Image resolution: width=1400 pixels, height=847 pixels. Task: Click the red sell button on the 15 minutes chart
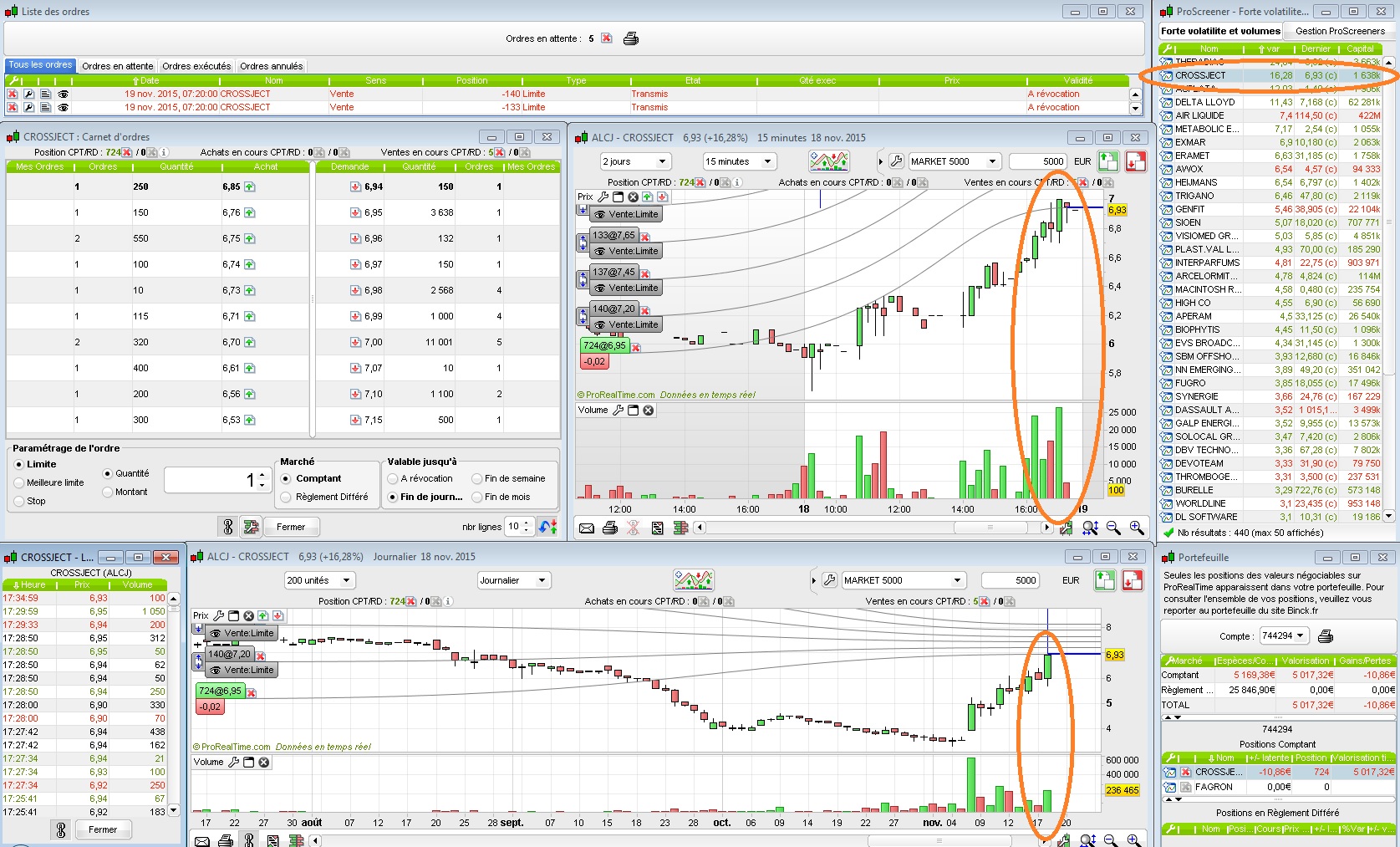pos(1136,161)
